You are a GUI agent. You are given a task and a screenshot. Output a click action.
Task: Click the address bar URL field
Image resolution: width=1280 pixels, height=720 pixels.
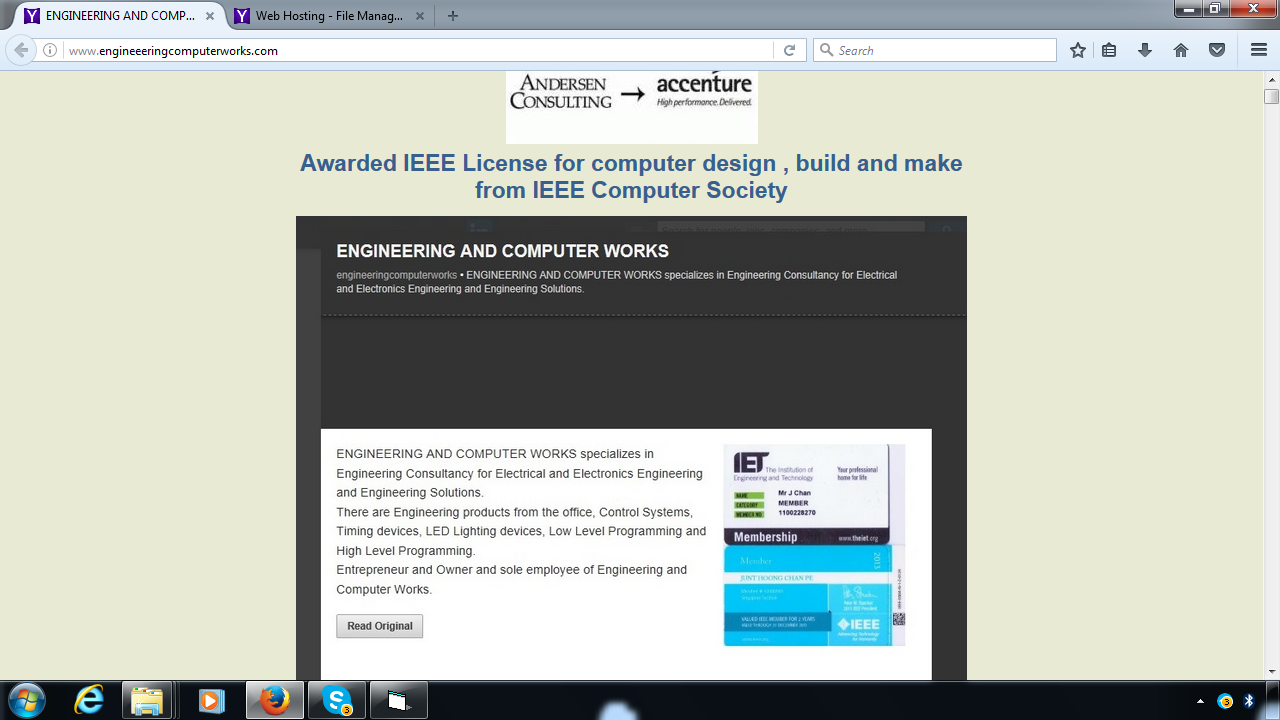[420, 50]
